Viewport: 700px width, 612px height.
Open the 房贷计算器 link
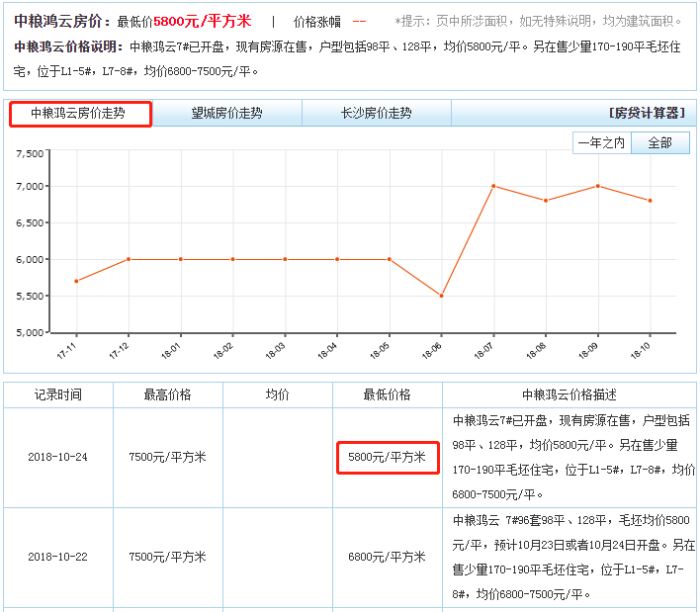pos(646,113)
